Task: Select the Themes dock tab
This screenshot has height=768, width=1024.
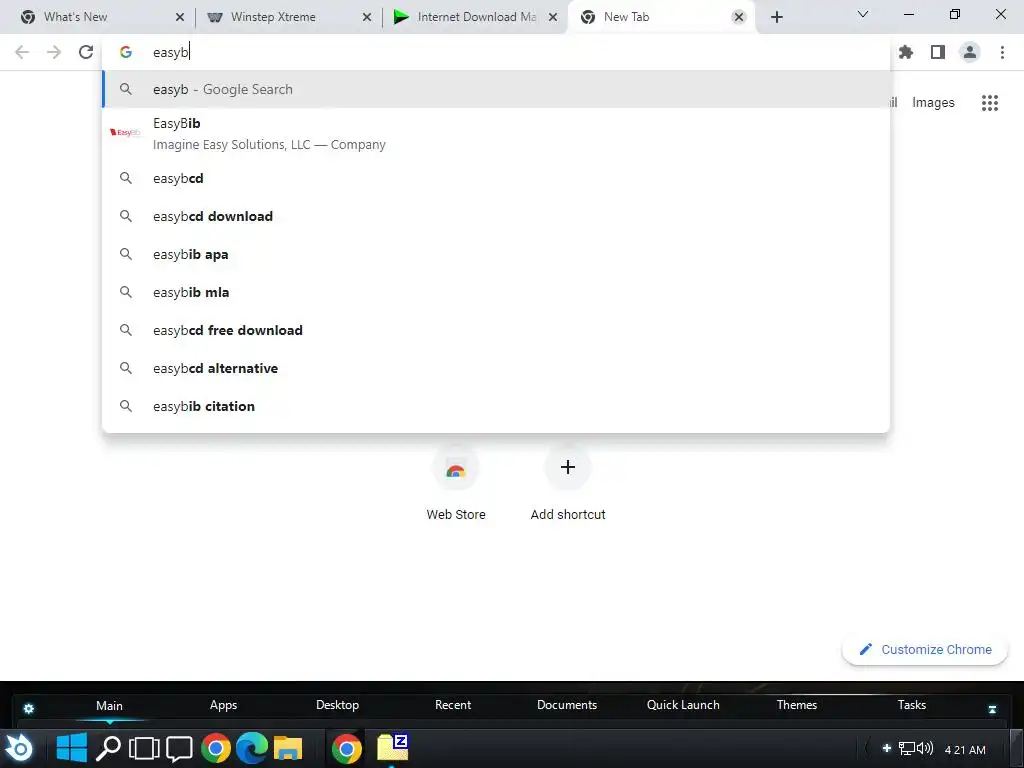Action: click(797, 705)
